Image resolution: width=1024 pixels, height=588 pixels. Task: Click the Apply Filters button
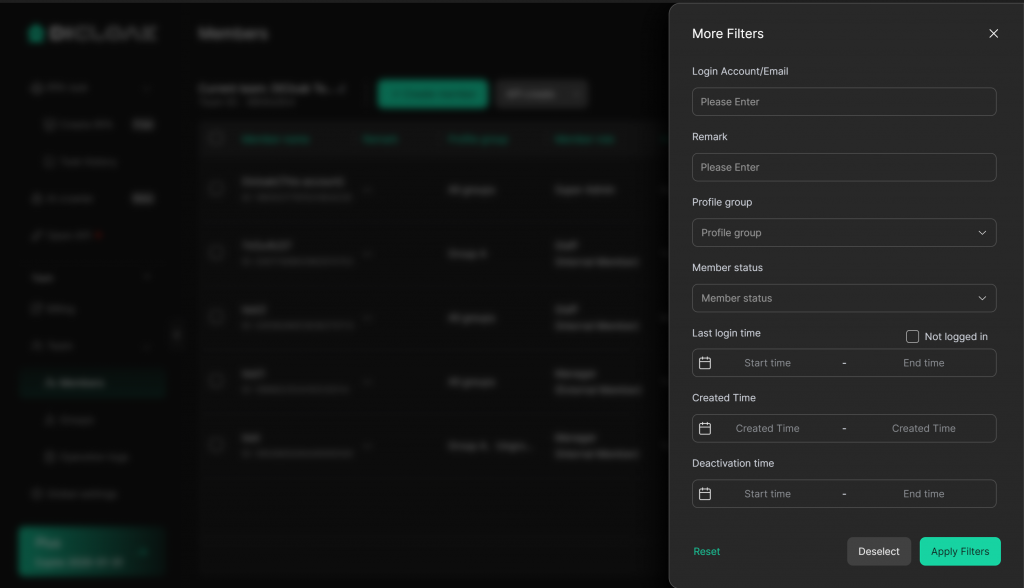[959, 552]
